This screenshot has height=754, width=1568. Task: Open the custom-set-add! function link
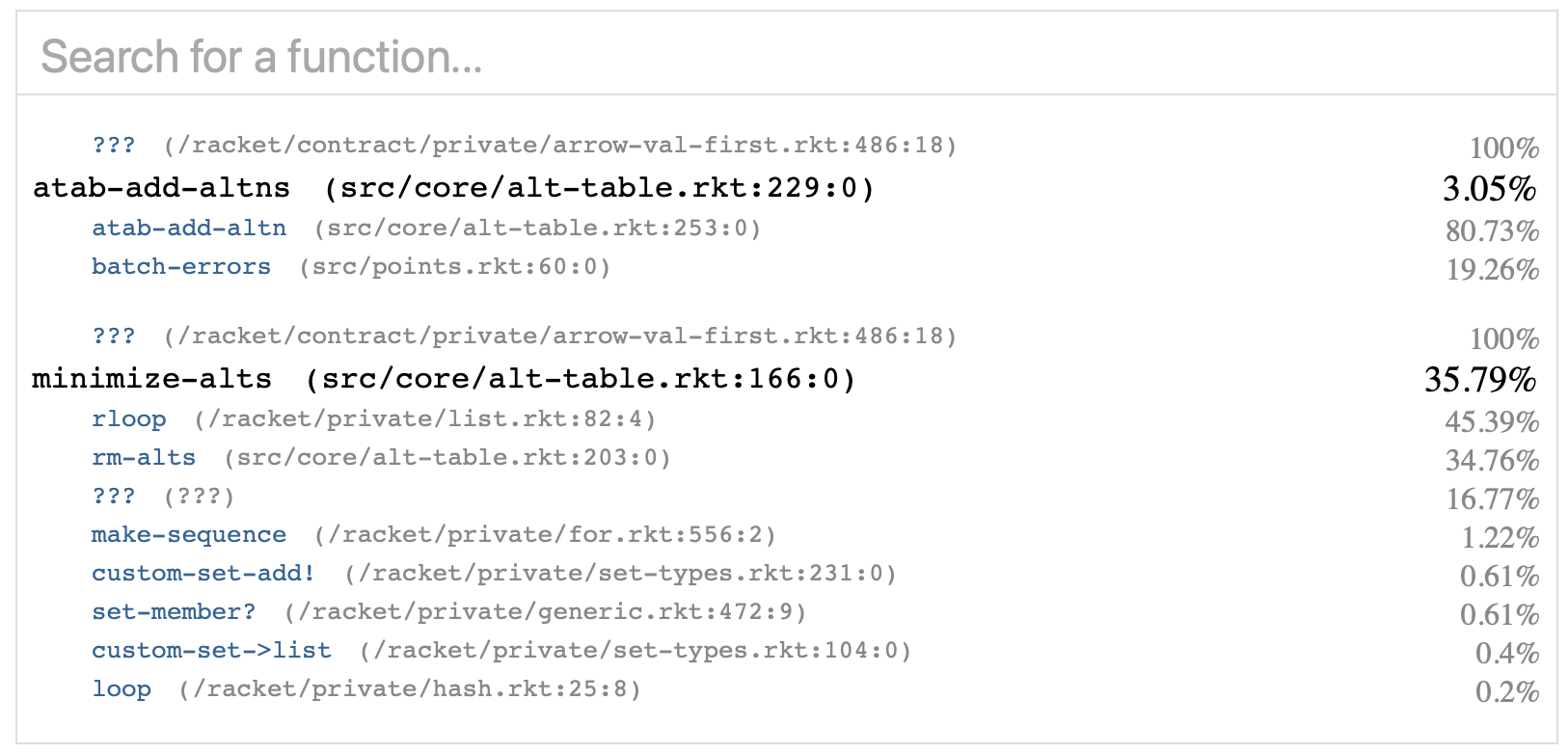pyautogui.click(x=203, y=574)
